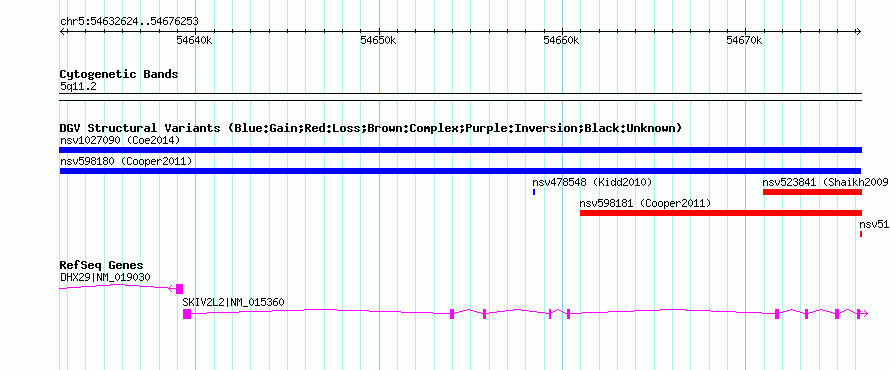Click the blue nsv1027090 gain variant bar
890x370 pixels.
pyautogui.click(x=460, y=150)
